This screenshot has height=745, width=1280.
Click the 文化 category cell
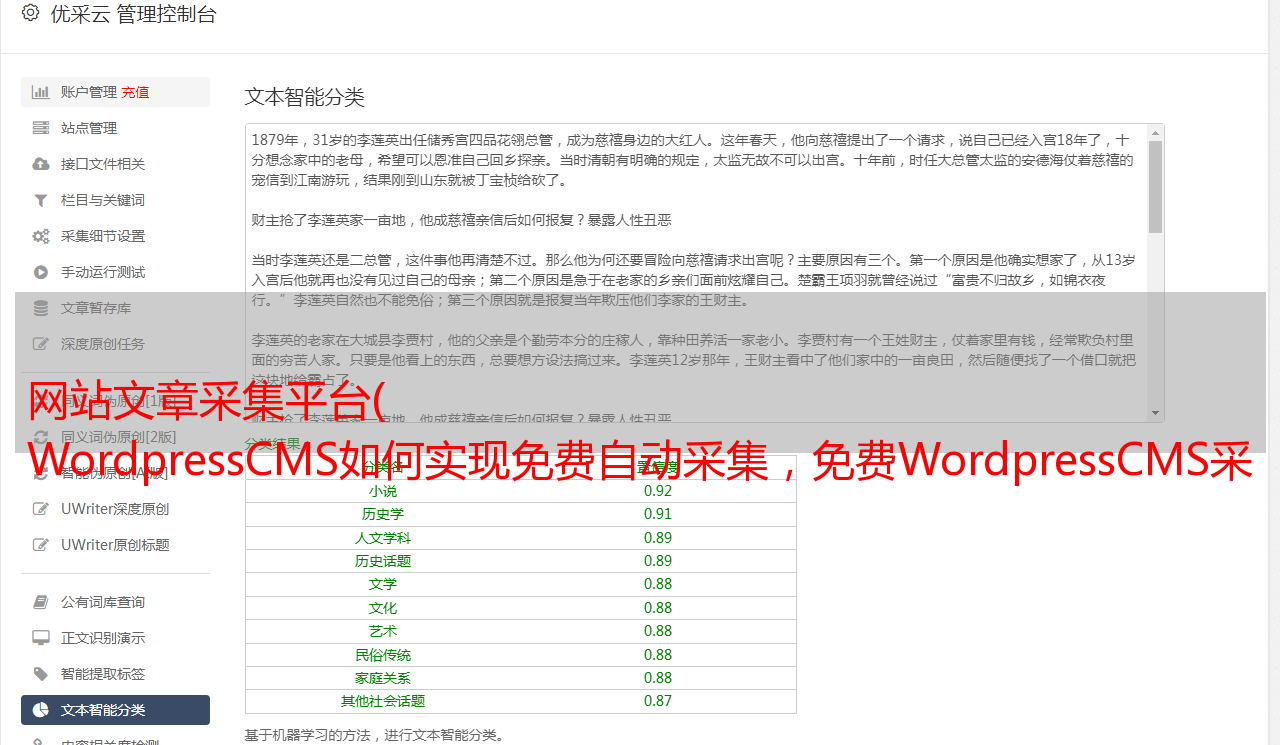[383, 608]
